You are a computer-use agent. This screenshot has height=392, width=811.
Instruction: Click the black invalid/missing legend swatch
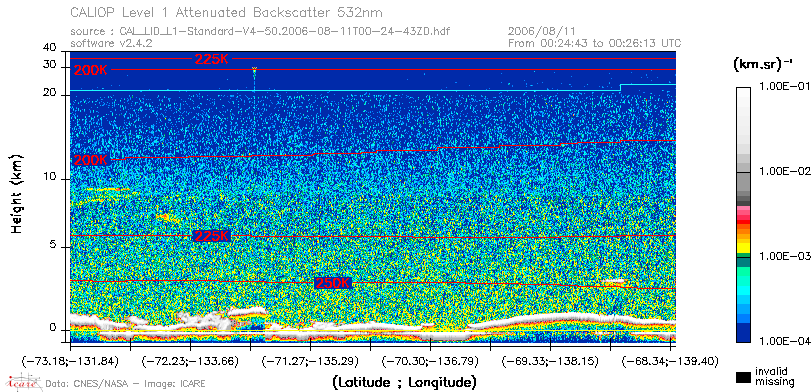click(743, 378)
